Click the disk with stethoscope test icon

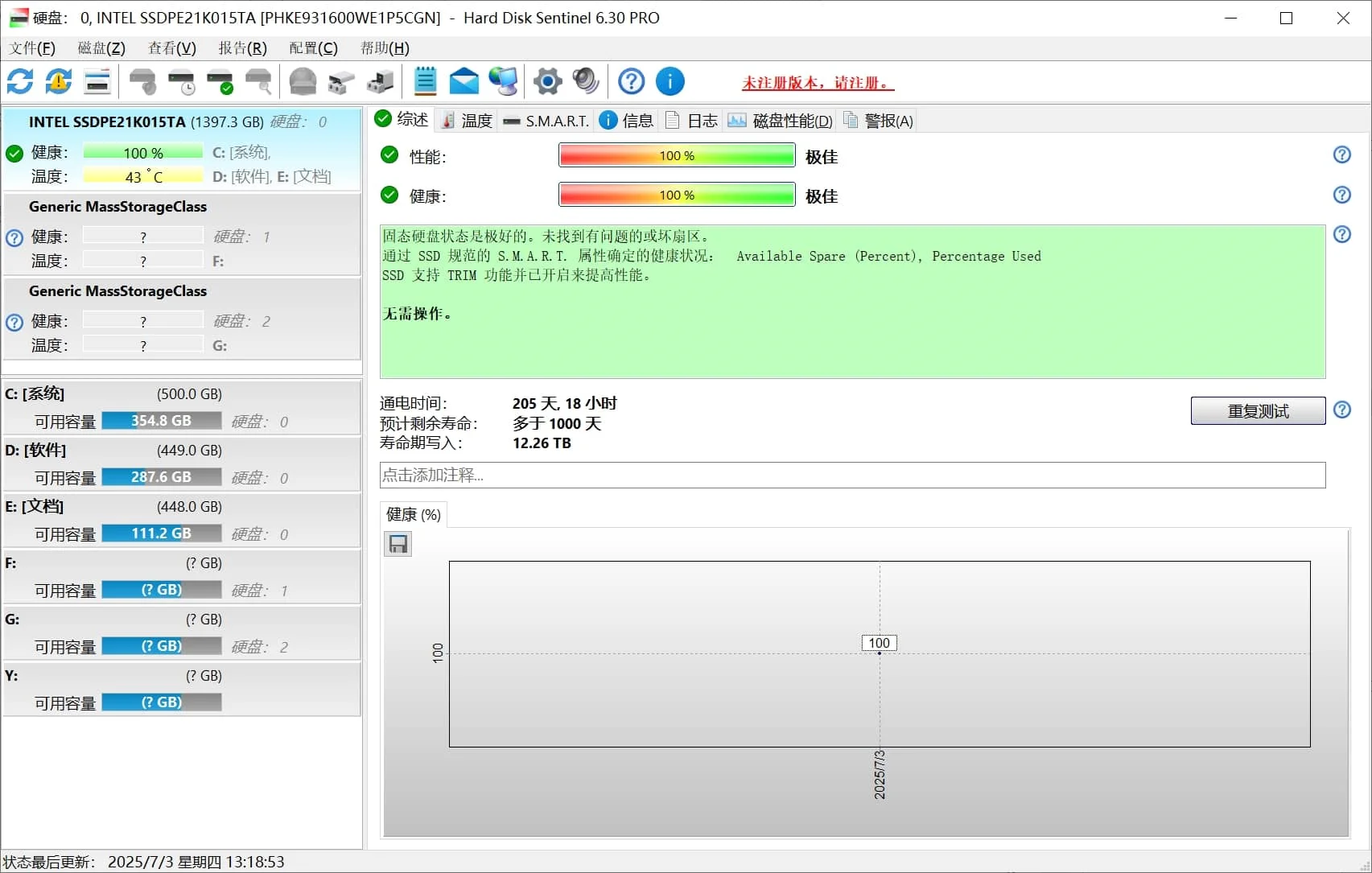click(142, 81)
